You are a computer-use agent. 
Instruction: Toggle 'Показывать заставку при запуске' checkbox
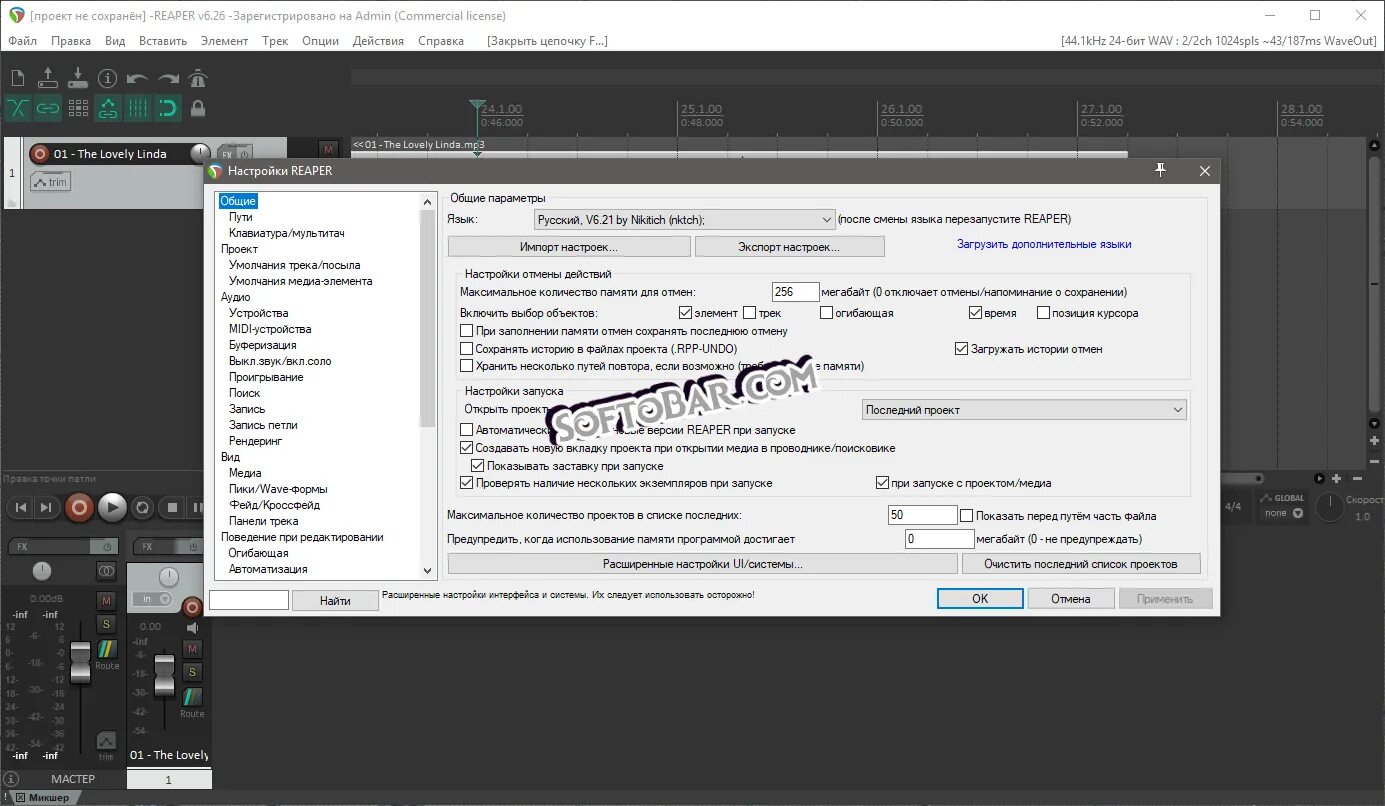click(478, 466)
